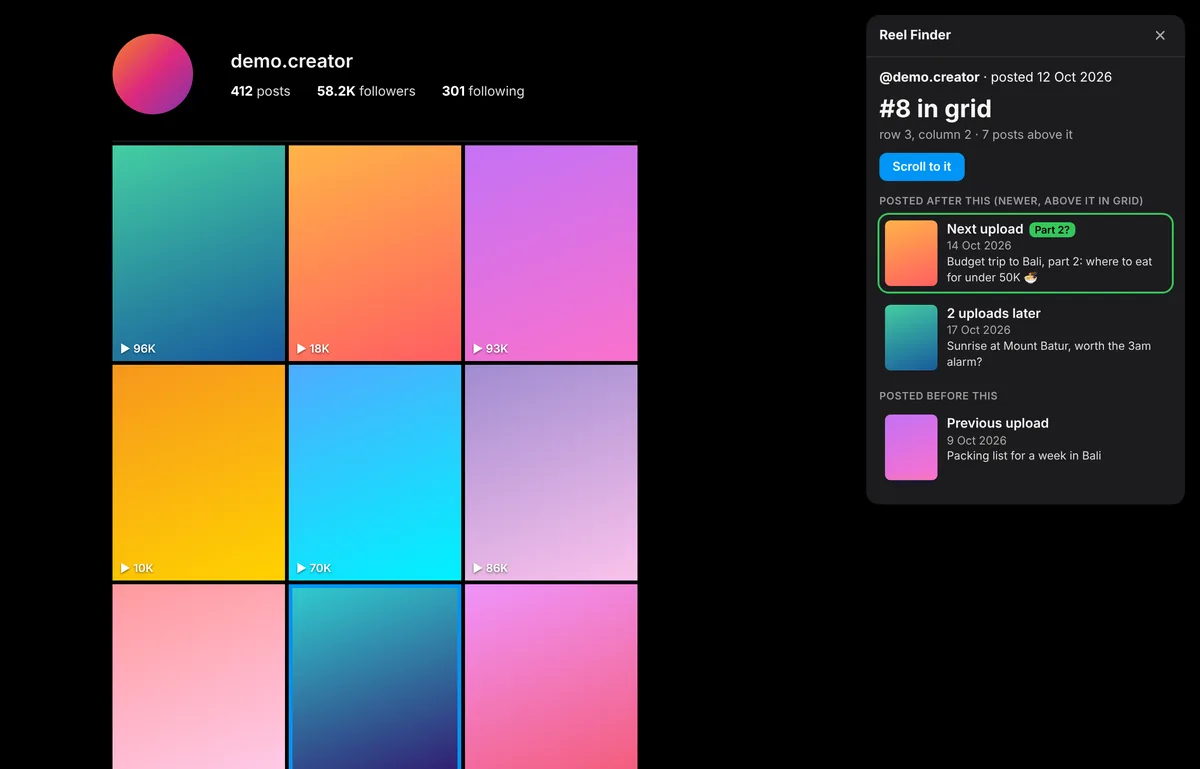Screen dimensions: 1200x769
Task: Open the reel with 96K views
Action: click(x=199, y=253)
